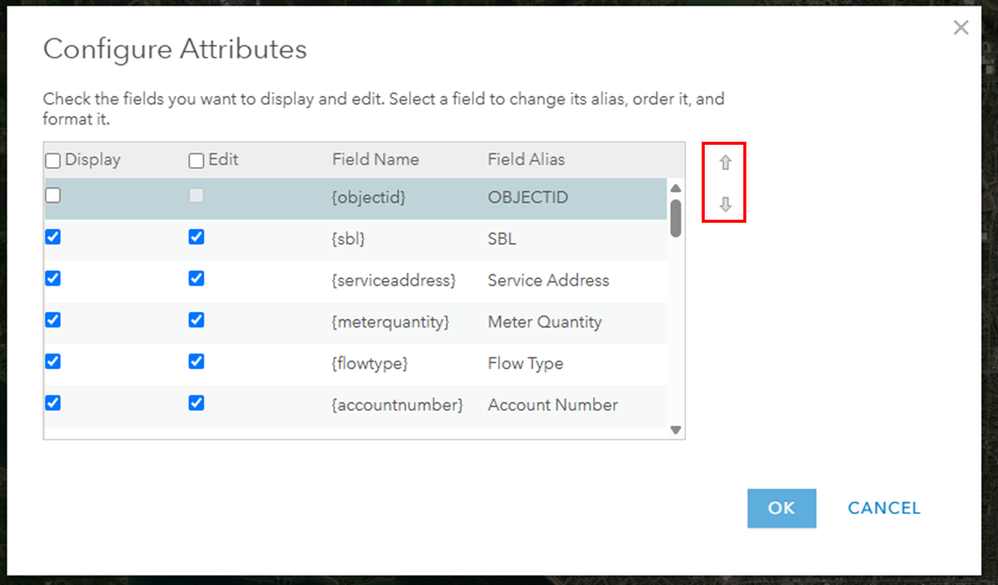Uncheck Display for the flowtype field
Image resolution: width=998 pixels, height=585 pixels.
pyautogui.click(x=53, y=361)
